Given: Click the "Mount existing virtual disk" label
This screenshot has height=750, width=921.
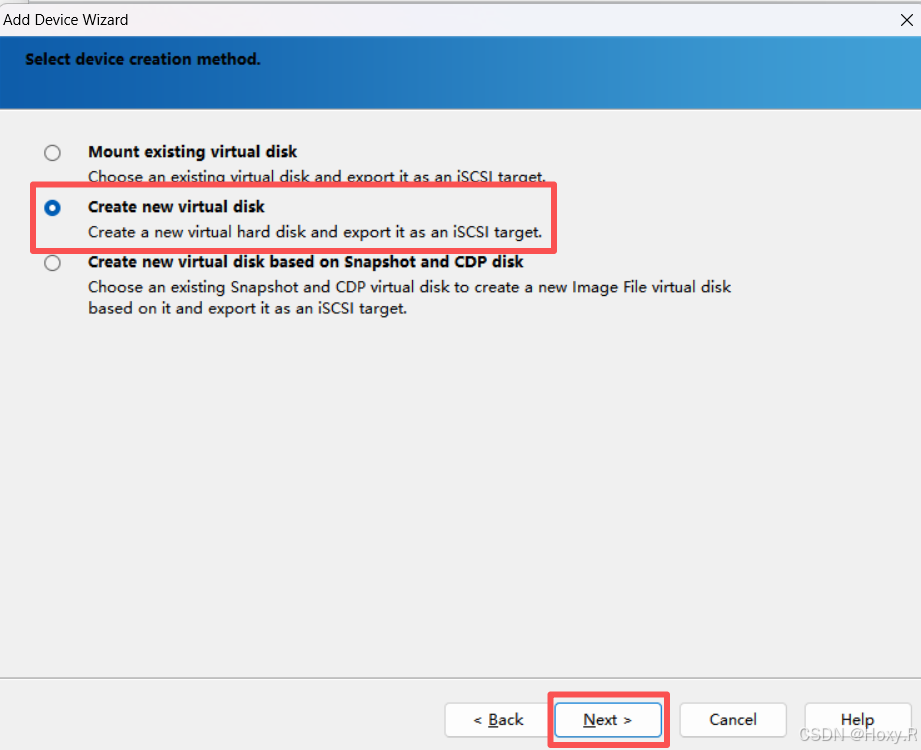Looking at the screenshot, I should click(193, 152).
